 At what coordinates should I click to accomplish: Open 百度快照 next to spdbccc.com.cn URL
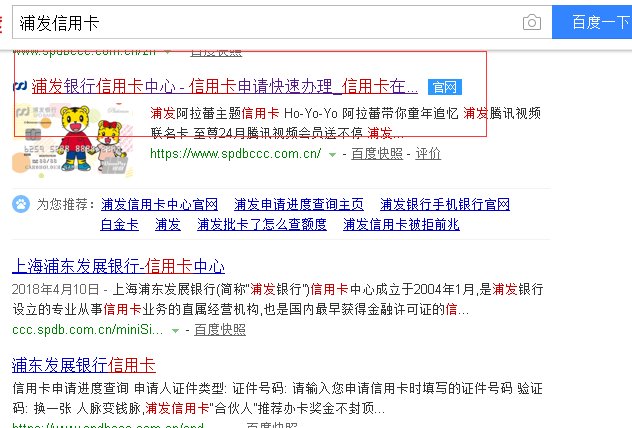377,154
